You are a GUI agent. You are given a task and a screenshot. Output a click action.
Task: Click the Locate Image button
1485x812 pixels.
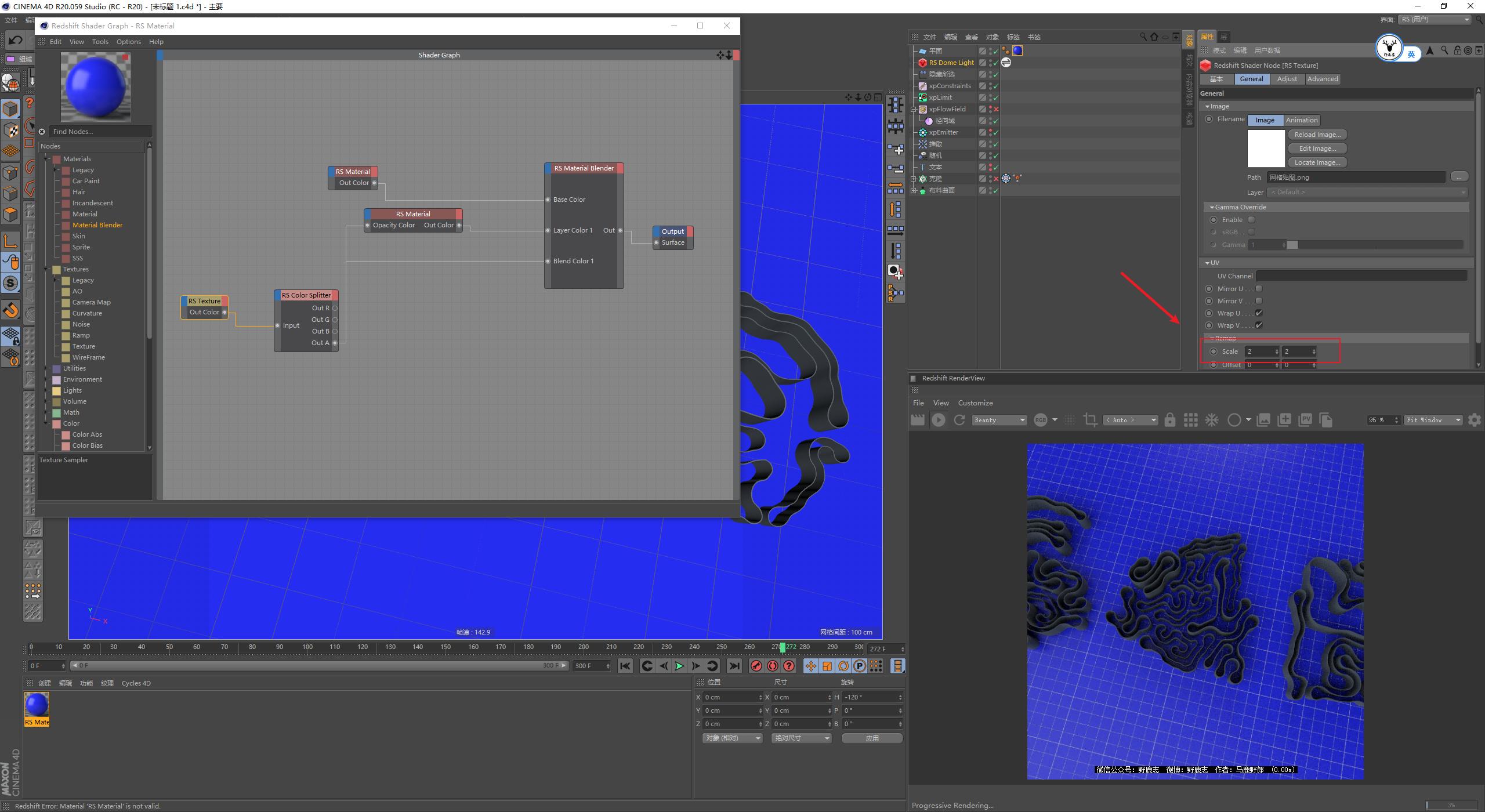[x=1317, y=162]
